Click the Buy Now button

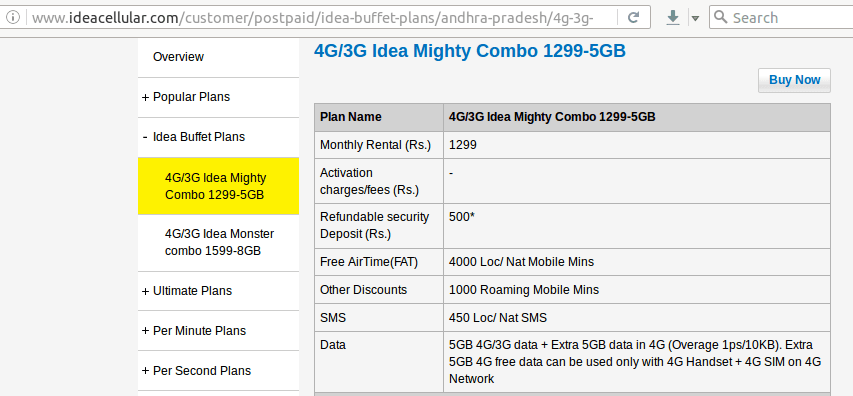tap(794, 80)
